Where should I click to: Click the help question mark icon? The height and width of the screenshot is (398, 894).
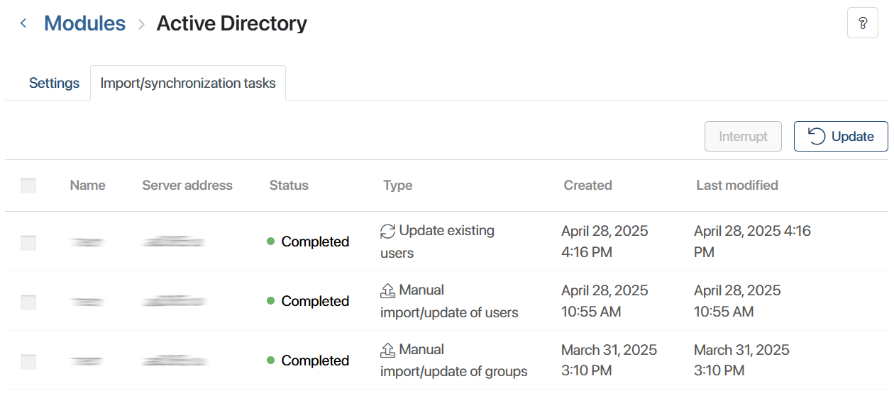862,23
